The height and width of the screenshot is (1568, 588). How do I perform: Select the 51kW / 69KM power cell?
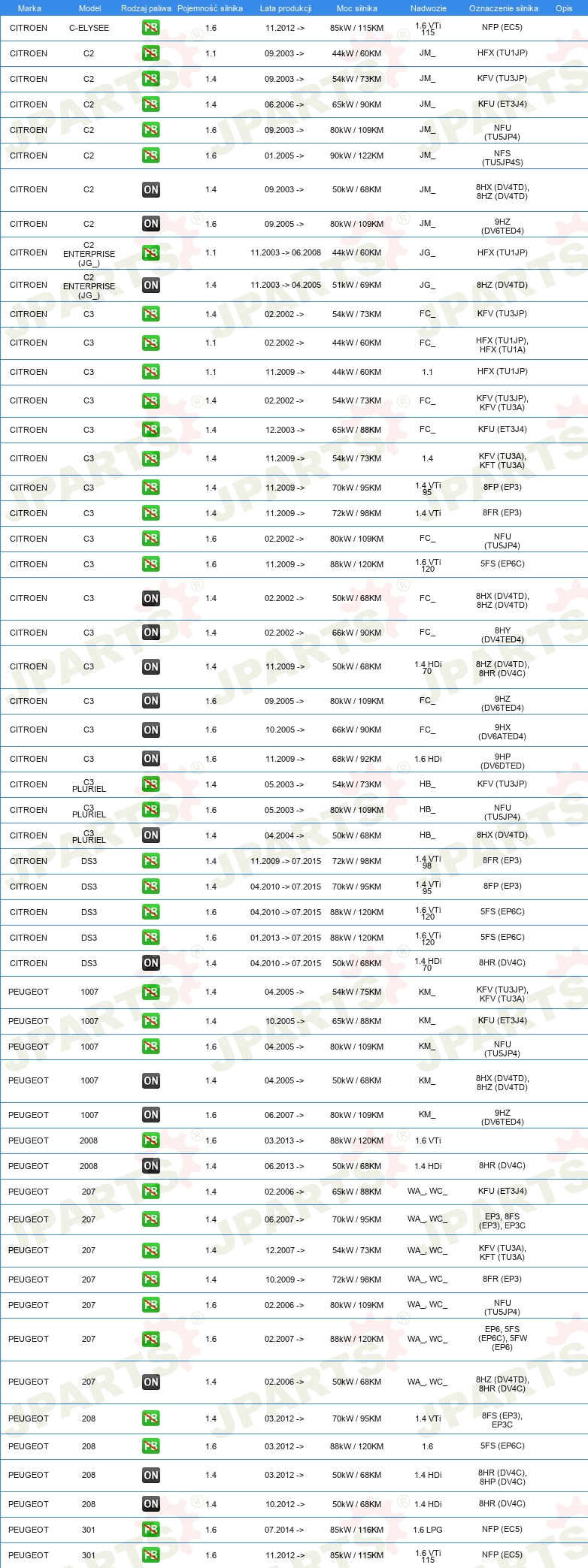tap(356, 285)
